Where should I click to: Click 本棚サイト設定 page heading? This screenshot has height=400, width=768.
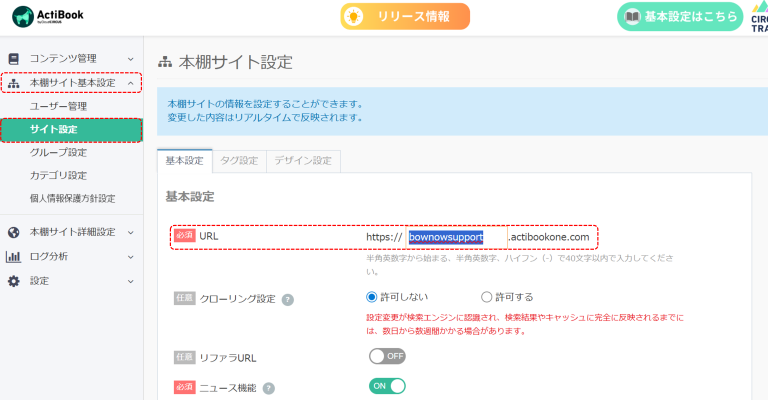coord(236,63)
